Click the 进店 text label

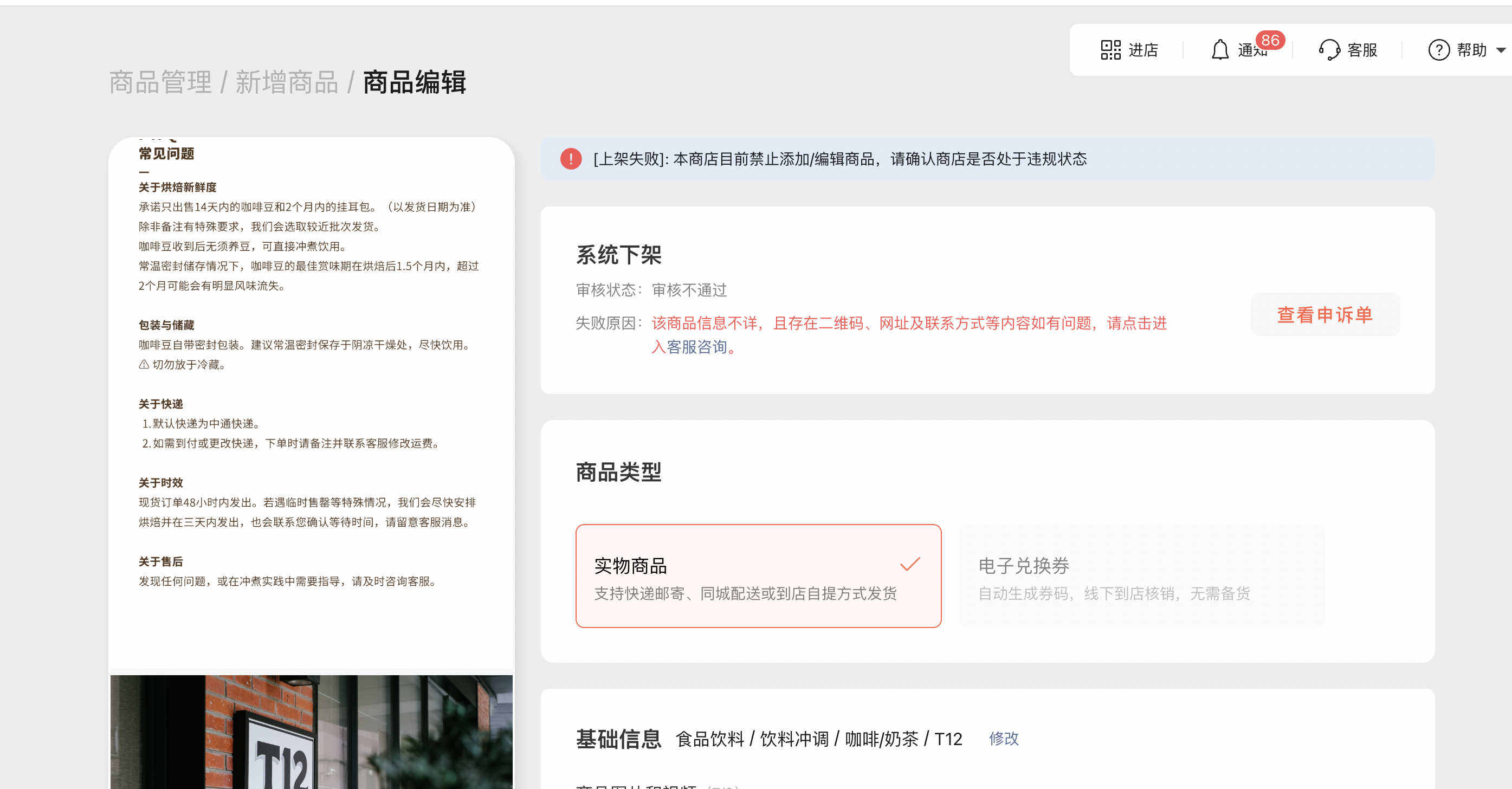[1143, 50]
